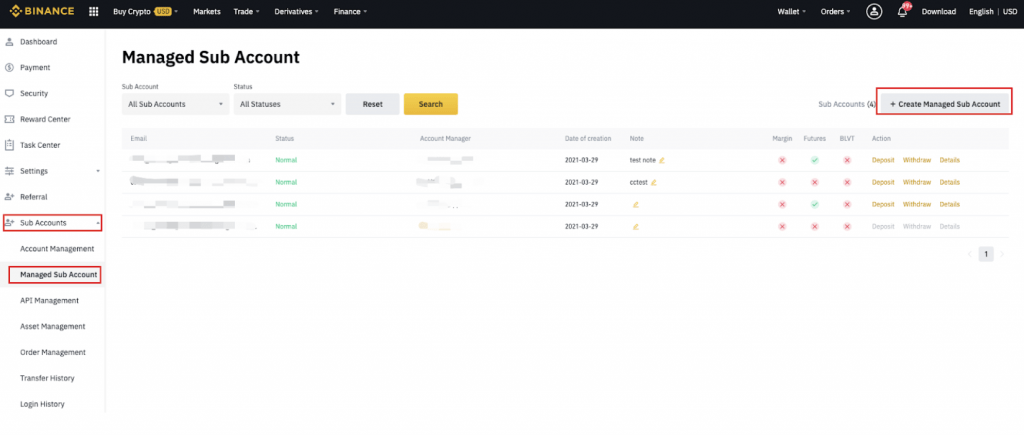Collapse the Sub Accounts sidebar section
The height and width of the screenshot is (435, 1024).
[x=52, y=223]
